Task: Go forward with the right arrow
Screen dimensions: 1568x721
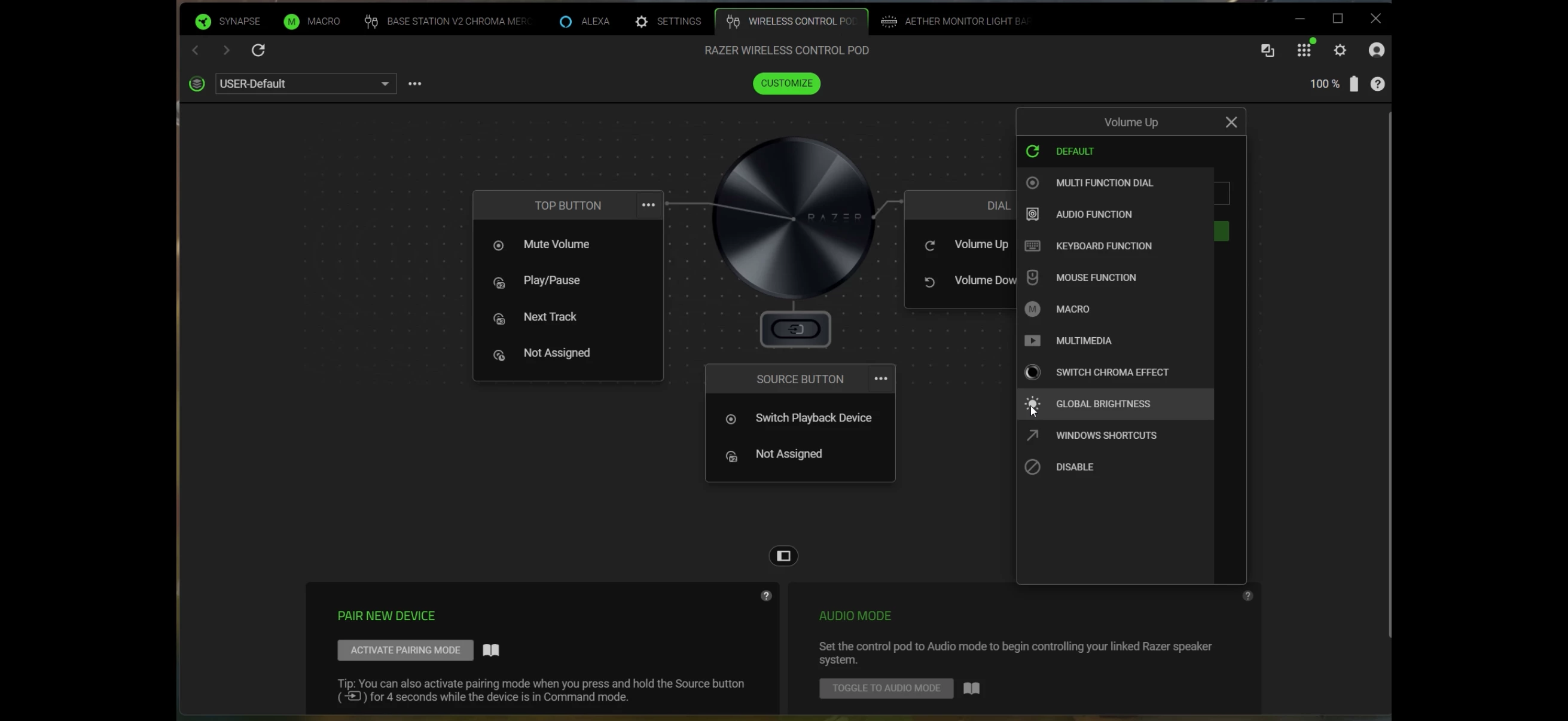Action: 227,50
